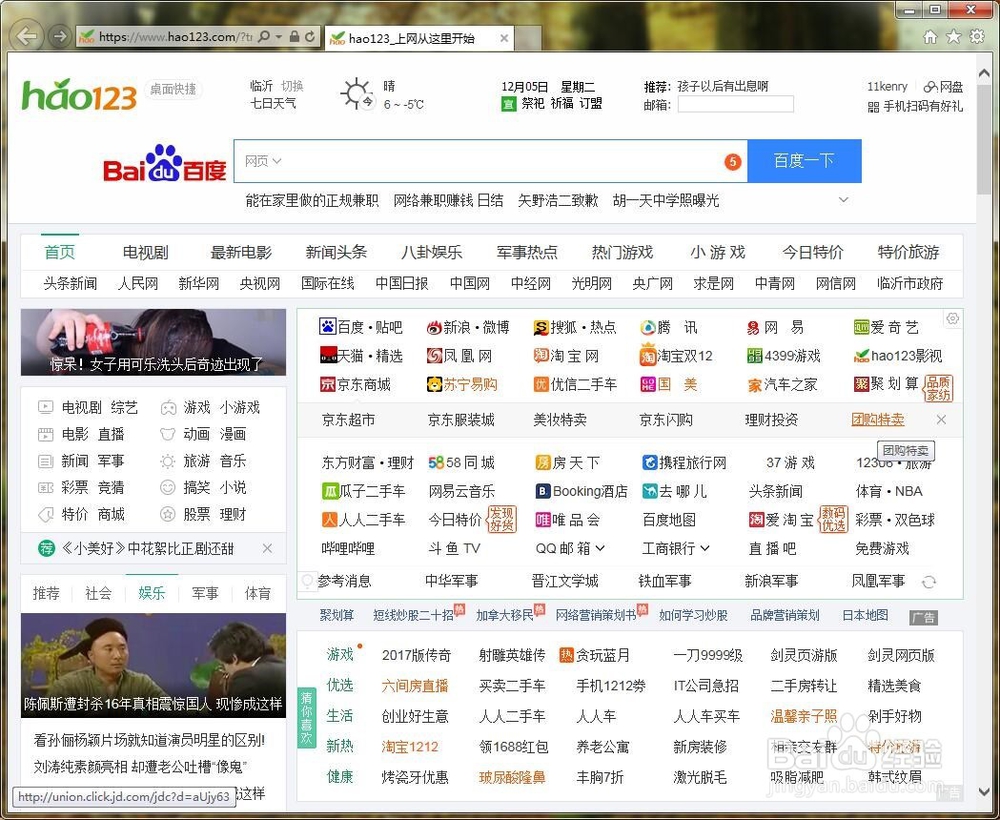This screenshot has height=820, width=1000.
Task: Click the 百度一下 search button
Action: coord(804,161)
